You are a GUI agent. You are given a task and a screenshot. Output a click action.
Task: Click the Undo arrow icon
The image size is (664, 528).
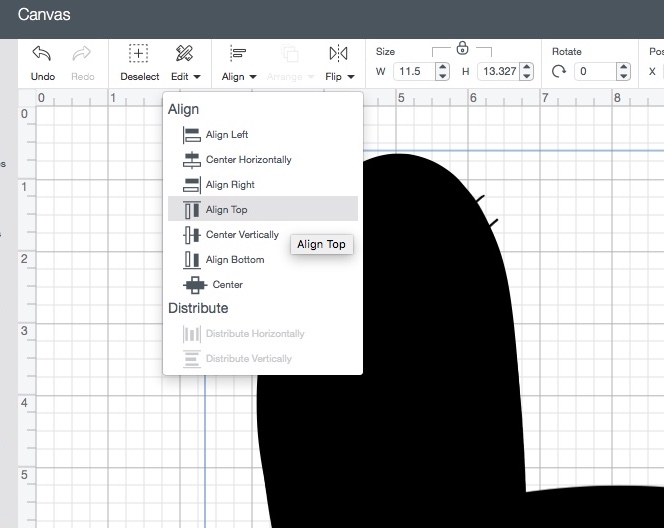tap(42, 53)
